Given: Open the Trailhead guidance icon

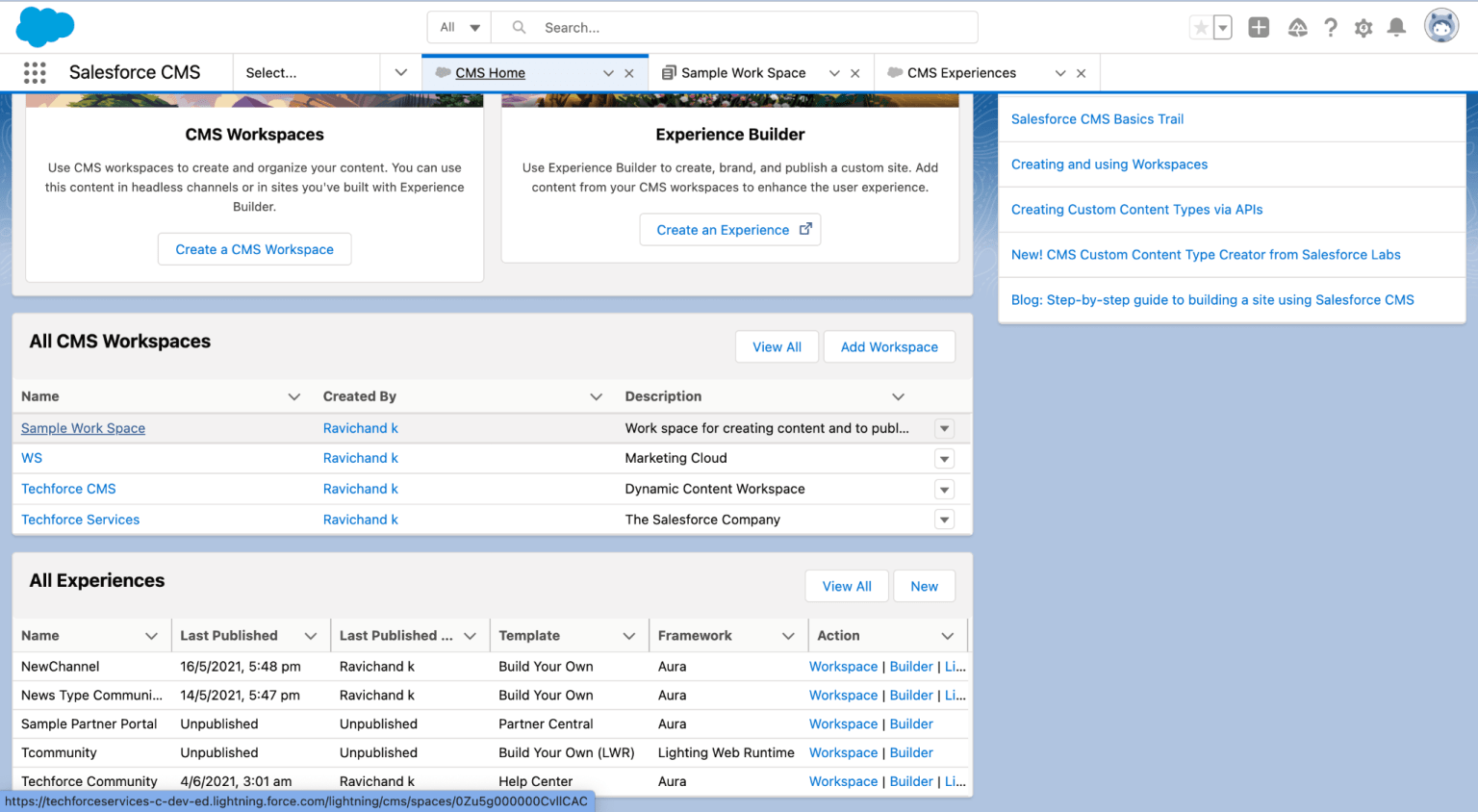Looking at the screenshot, I should click(1297, 28).
